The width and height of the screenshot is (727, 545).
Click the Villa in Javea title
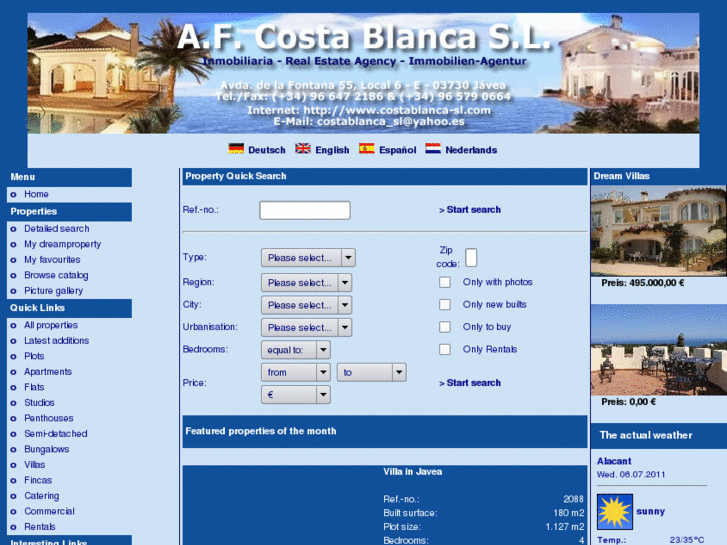coord(412,472)
